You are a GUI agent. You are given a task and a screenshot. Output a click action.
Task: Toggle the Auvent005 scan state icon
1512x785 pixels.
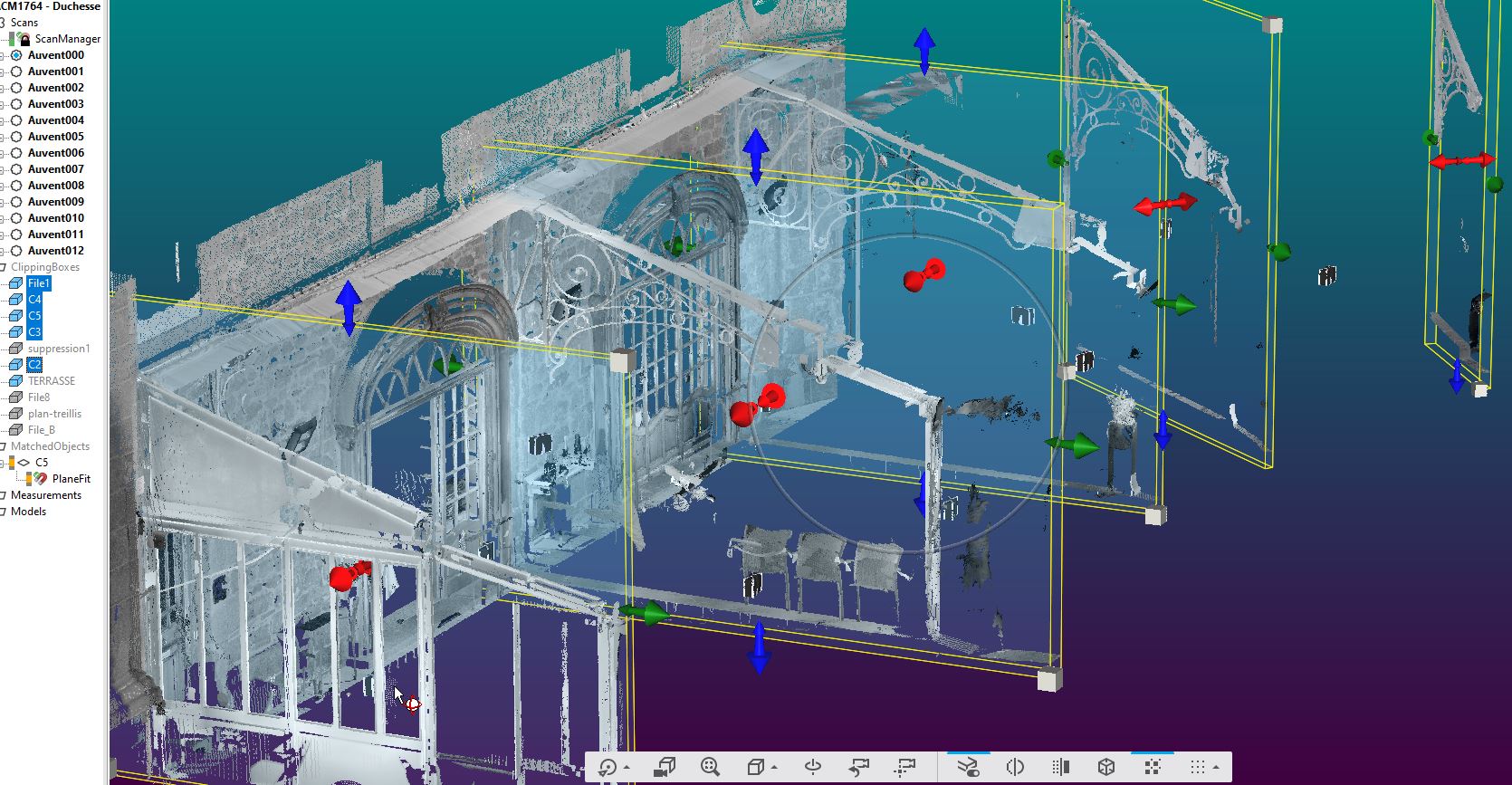pos(16,137)
